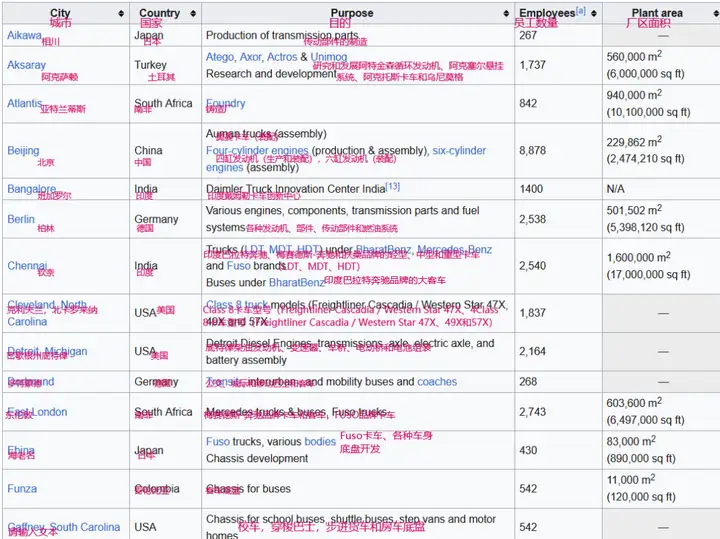The image size is (720, 539).
Task: Select the Country column header
Action: [160, 13]
